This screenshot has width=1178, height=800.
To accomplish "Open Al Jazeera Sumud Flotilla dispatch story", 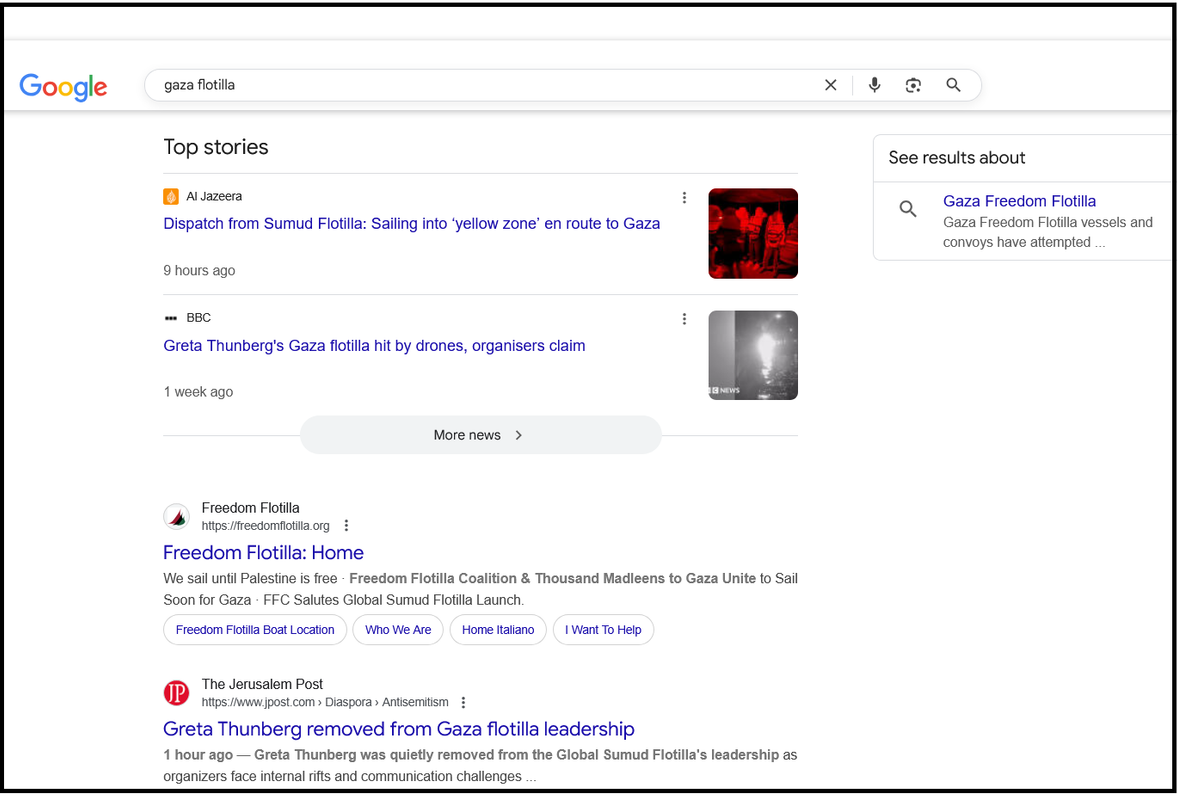I will pyautogui.click(x=412, y=224).
